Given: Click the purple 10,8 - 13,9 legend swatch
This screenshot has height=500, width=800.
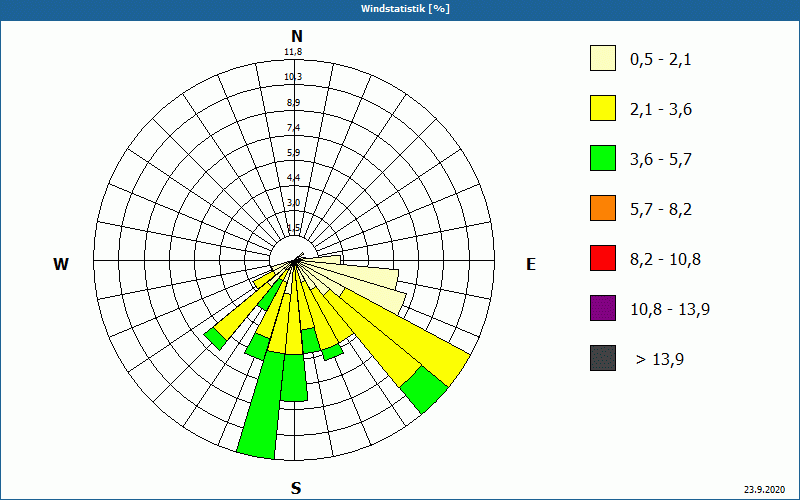Looking at the screenshot, I should [603, 308].
